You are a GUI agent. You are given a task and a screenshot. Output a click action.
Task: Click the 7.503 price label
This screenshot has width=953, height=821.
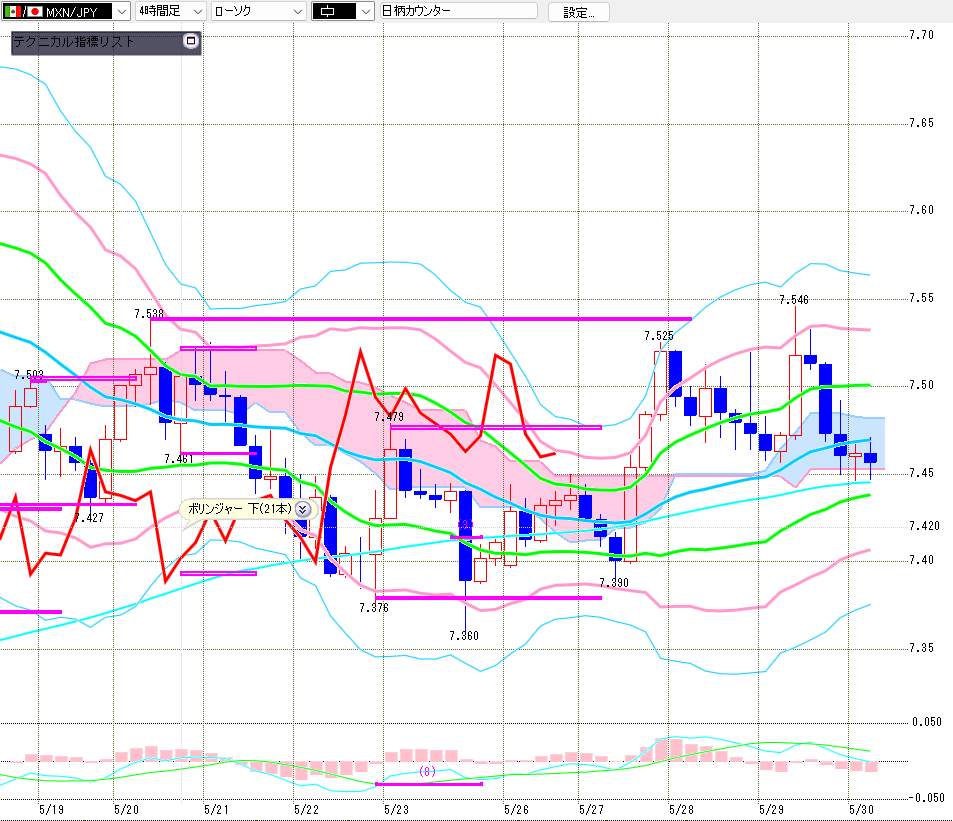coord(29,374)
